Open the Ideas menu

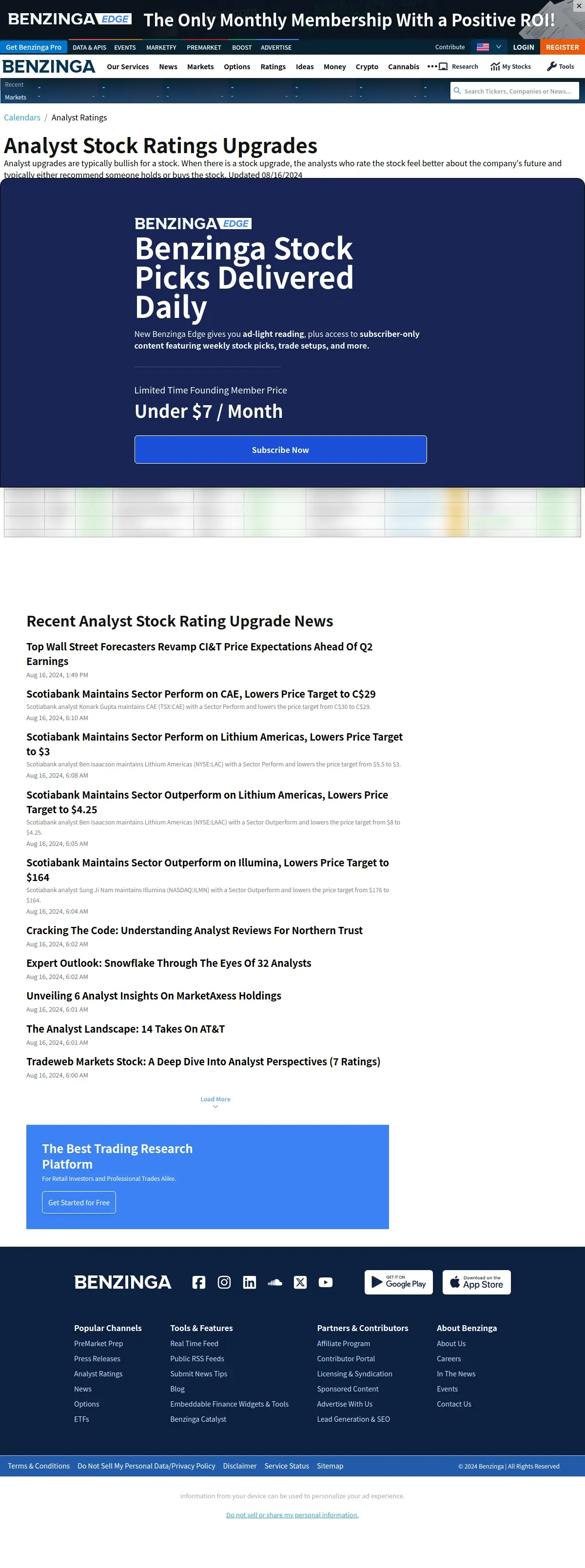[304, 67]
